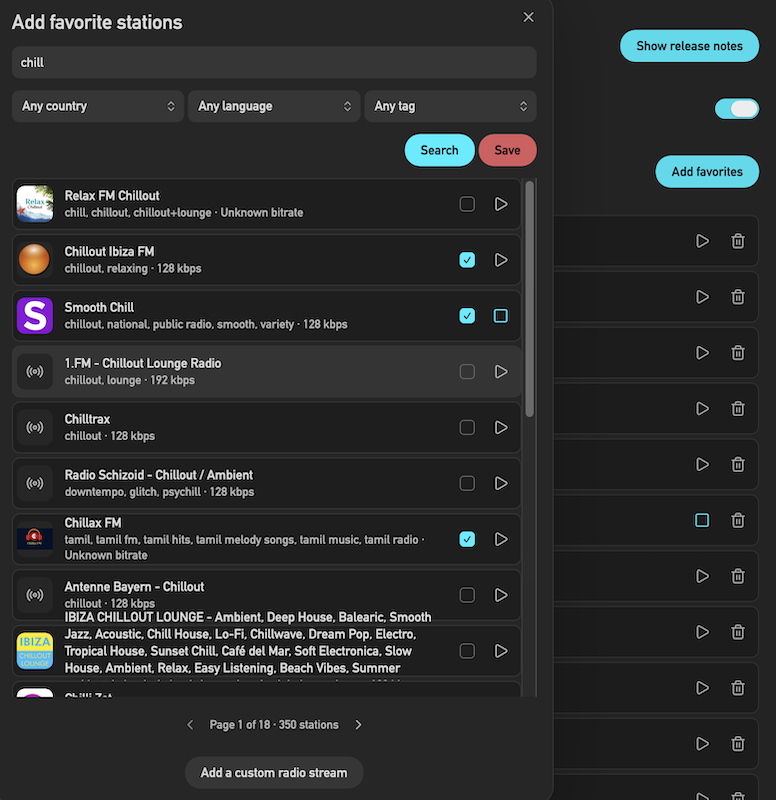Stop the playing favorite in background list
Viewport: 776px width, 800px height.
click(x=702, y=520)
